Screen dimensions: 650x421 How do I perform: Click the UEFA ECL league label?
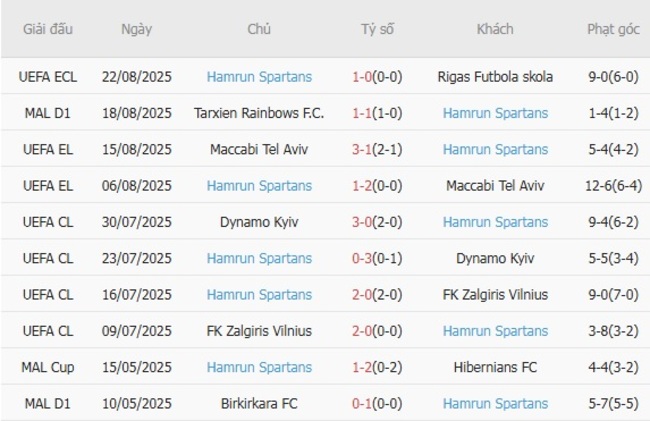(48, 77)
